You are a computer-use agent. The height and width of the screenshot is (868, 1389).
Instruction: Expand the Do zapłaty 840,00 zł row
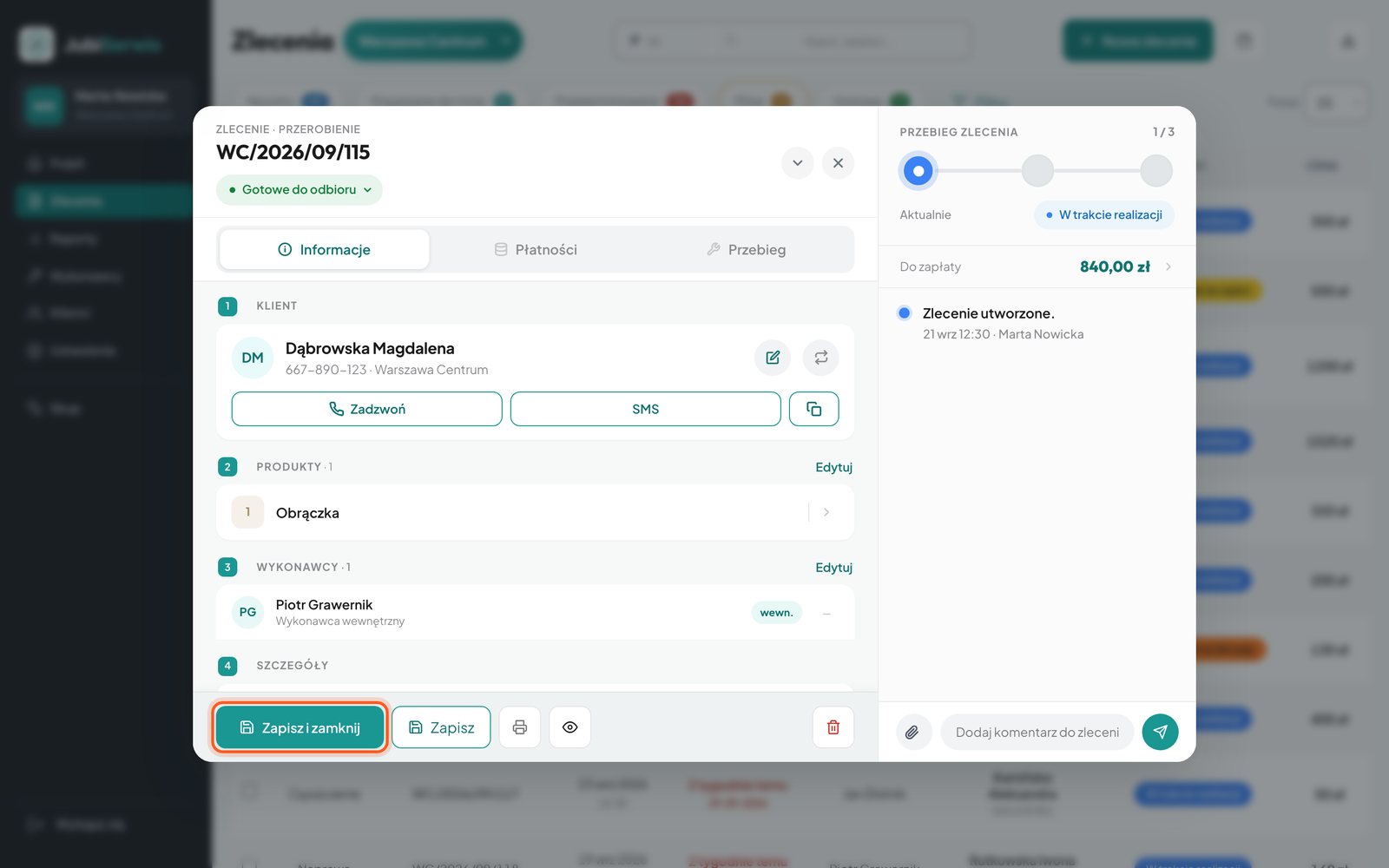(1037, 266)
